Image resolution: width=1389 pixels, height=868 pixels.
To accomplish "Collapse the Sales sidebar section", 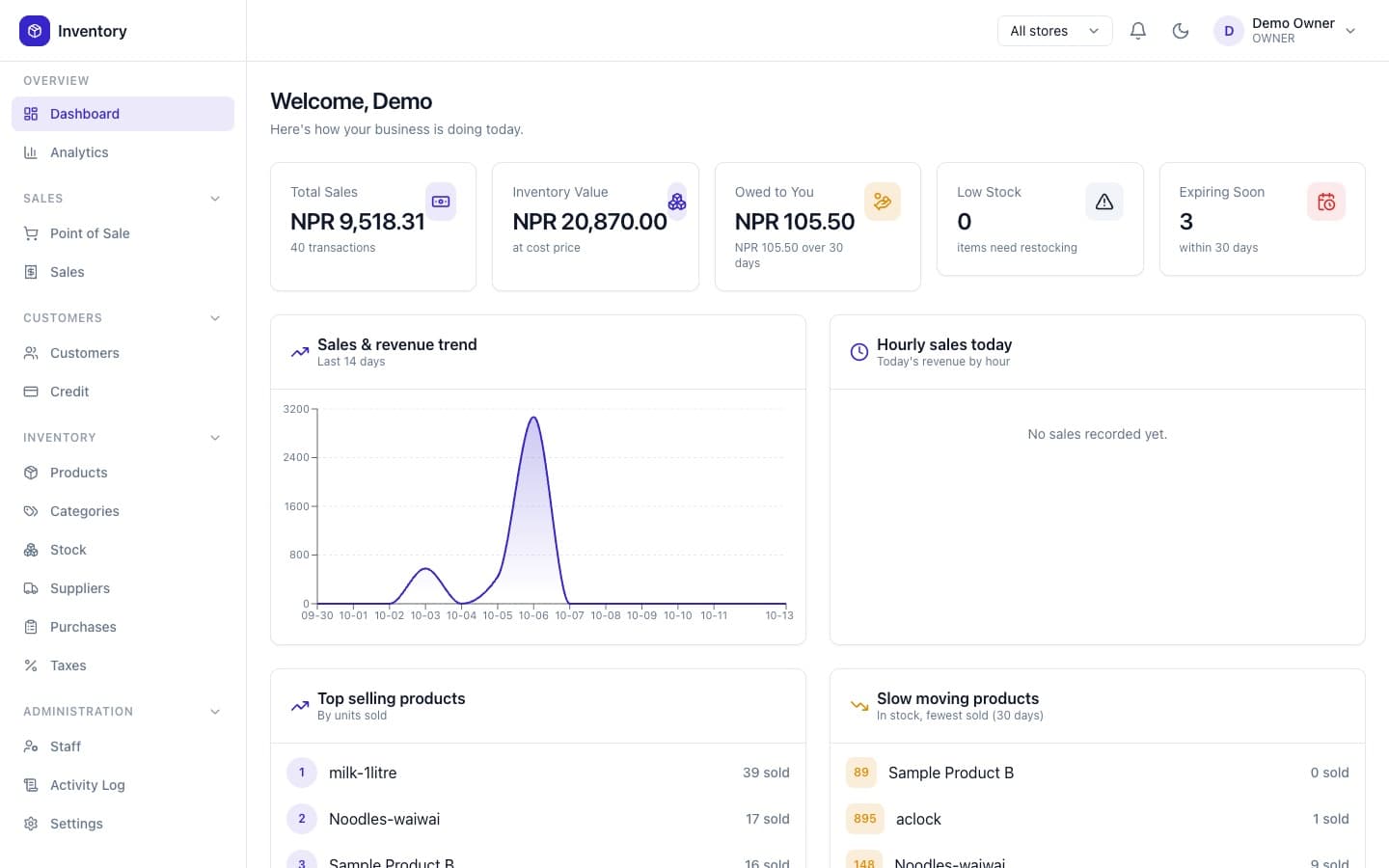I will [215, 199].
